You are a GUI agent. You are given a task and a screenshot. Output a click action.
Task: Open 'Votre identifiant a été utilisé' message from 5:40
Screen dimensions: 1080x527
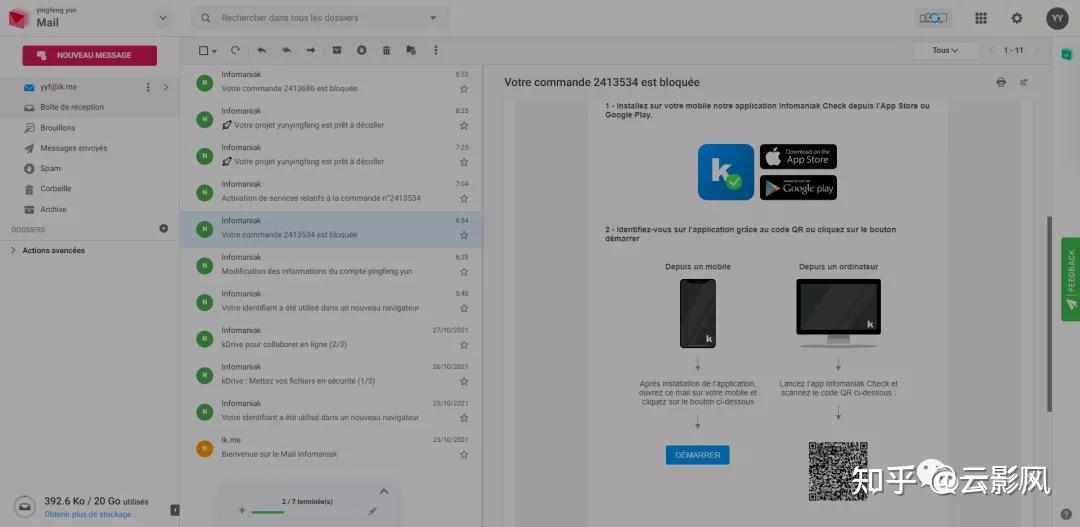point(331,301)
